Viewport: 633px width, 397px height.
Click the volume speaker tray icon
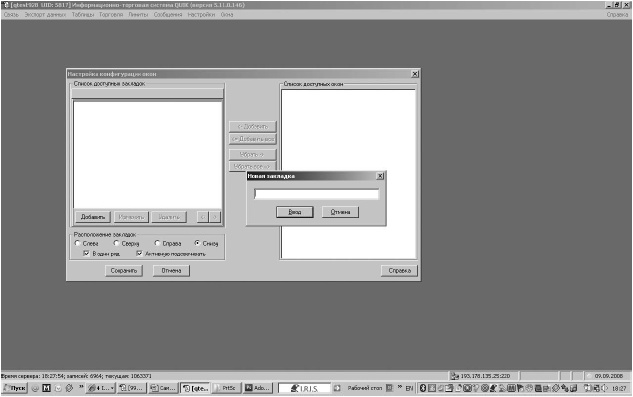pos(605,388)
